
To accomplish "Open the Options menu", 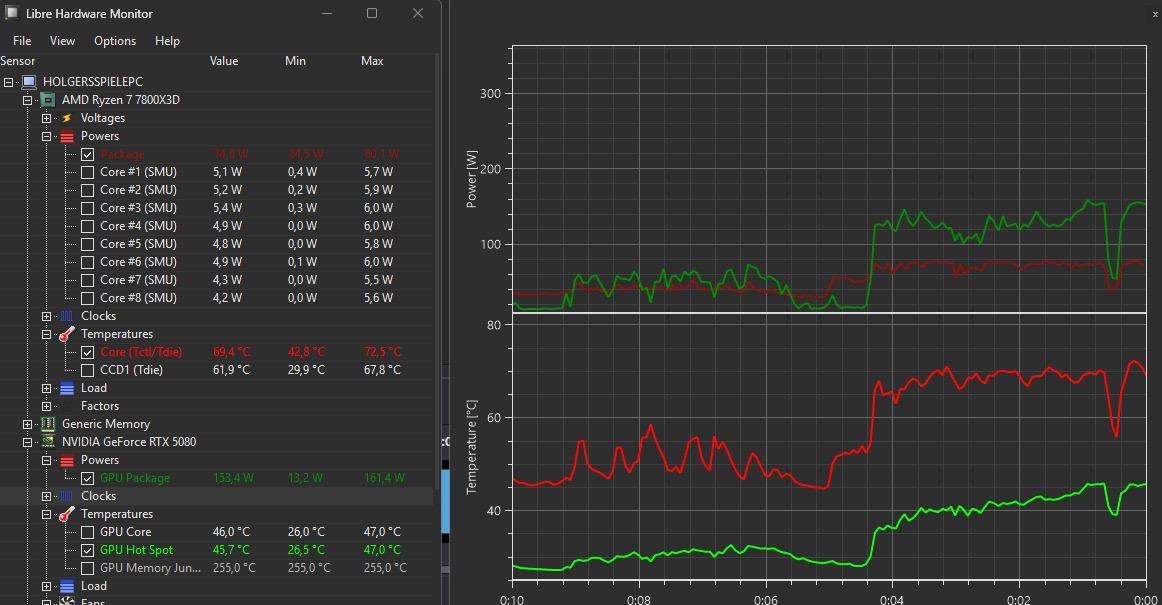I will tap(115, 41).
